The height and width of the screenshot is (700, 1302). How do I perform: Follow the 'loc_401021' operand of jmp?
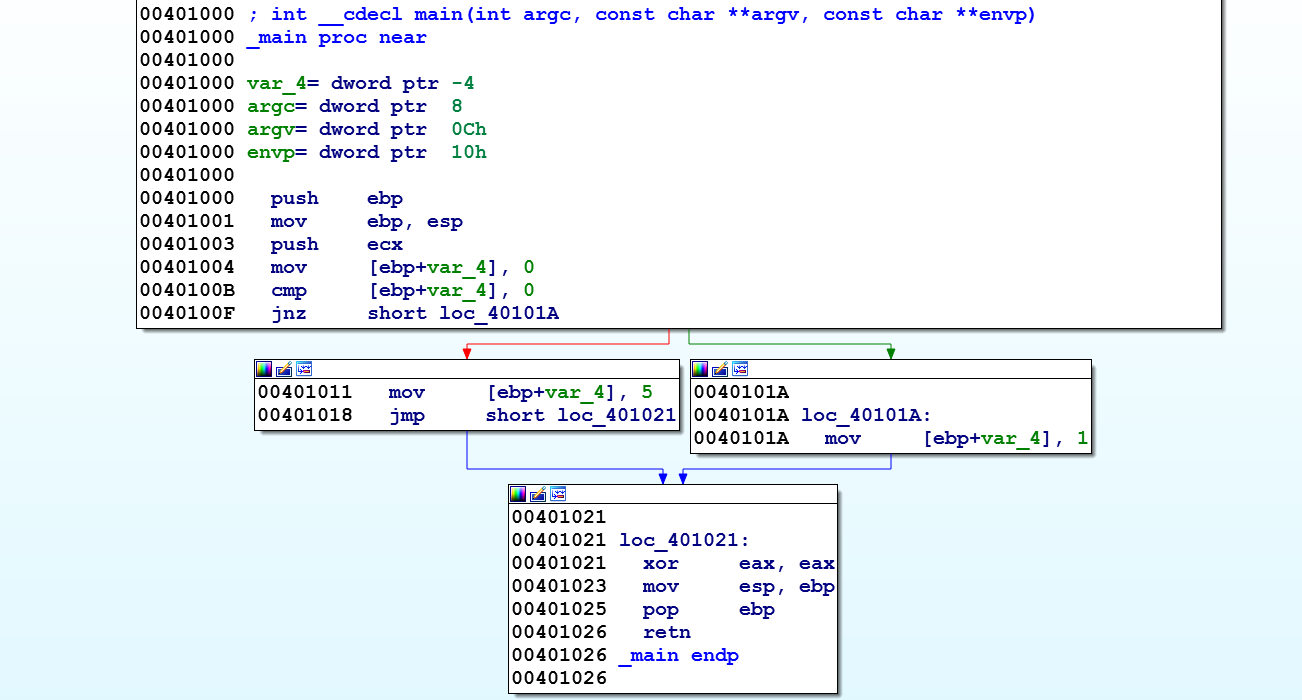pos(617,416)
